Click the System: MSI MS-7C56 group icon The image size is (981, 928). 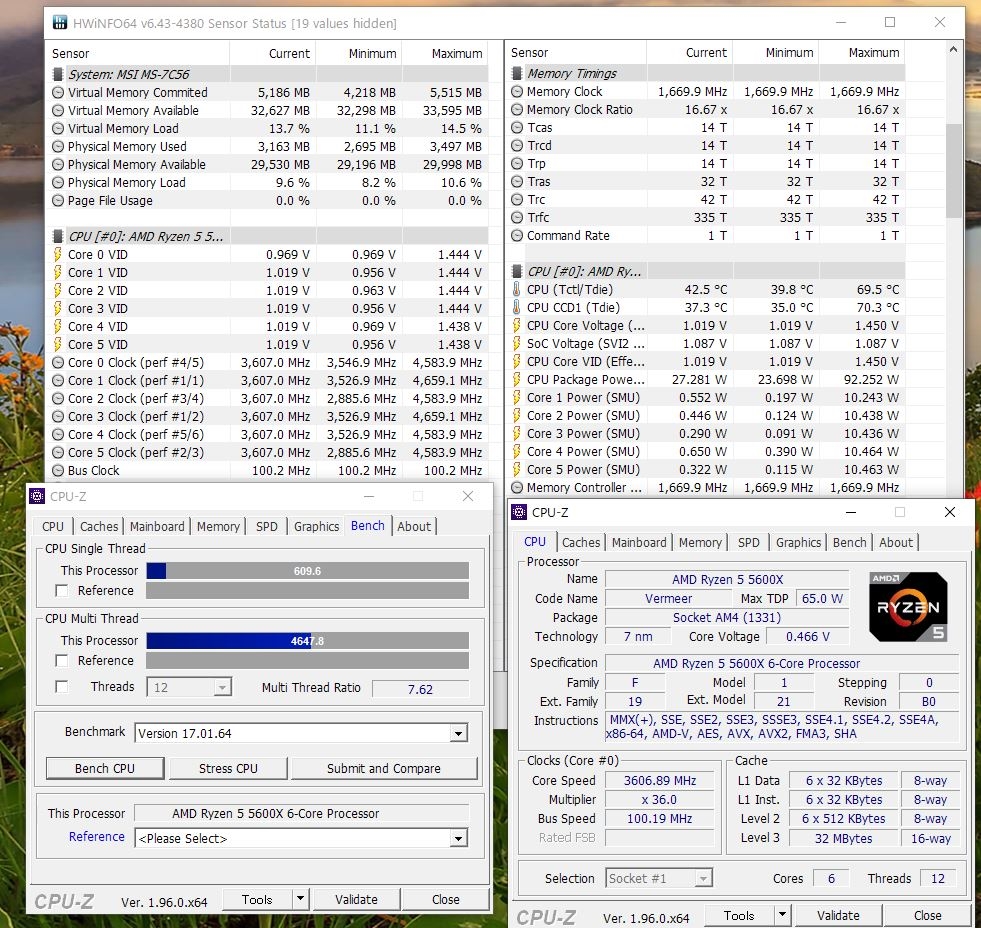point(58,74)
